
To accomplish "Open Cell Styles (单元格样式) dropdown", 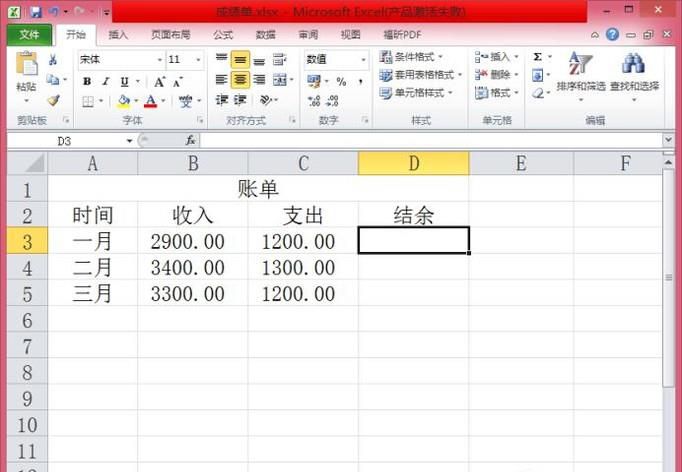I will (416, 93).
